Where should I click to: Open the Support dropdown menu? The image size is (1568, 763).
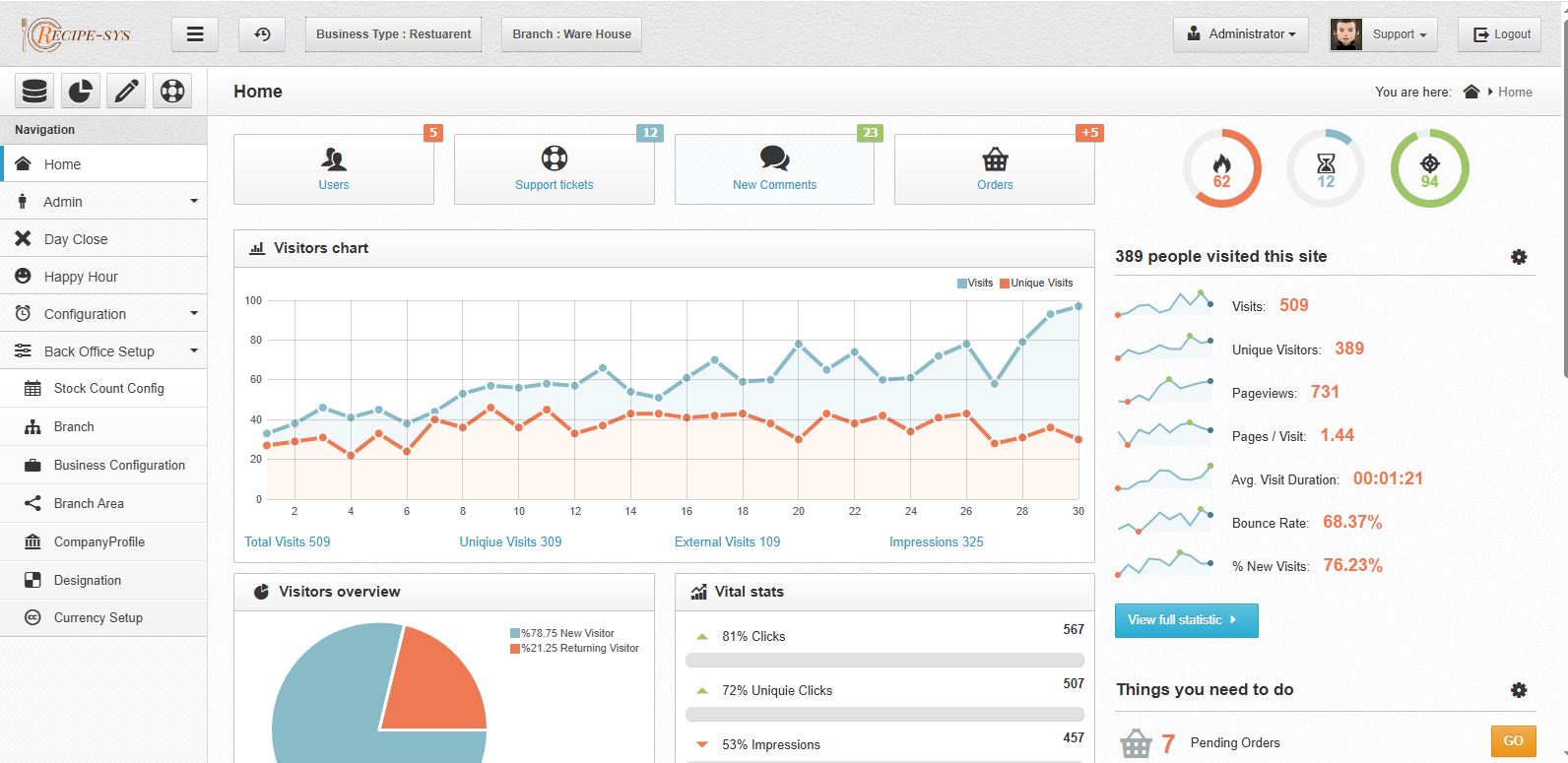pos(1401,34)
